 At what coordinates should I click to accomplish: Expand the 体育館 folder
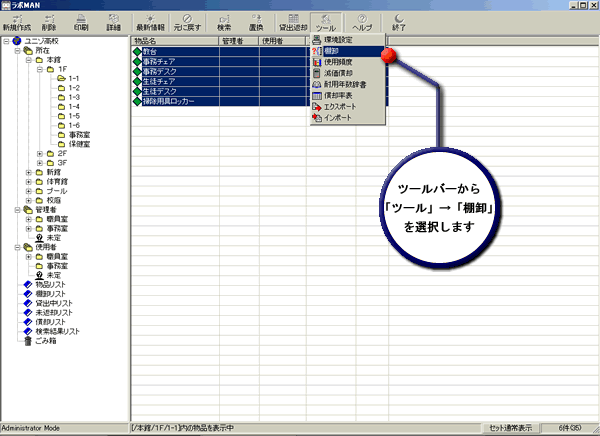tap(29, 182)
